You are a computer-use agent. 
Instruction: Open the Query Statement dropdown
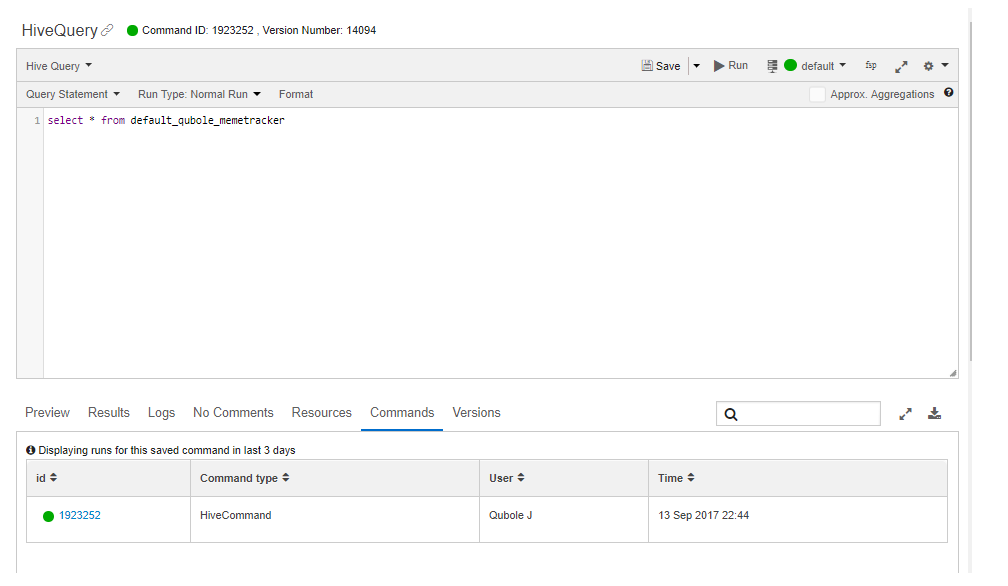[x=73, y=94]
